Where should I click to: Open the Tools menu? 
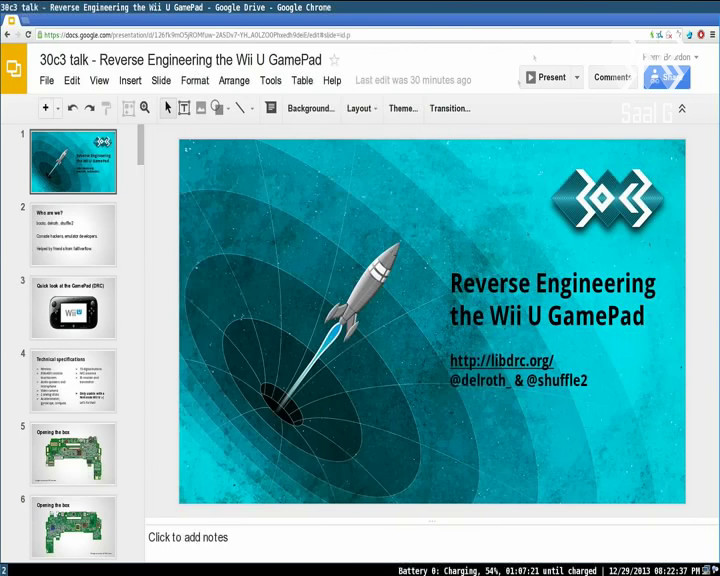[x=270, y=80]
